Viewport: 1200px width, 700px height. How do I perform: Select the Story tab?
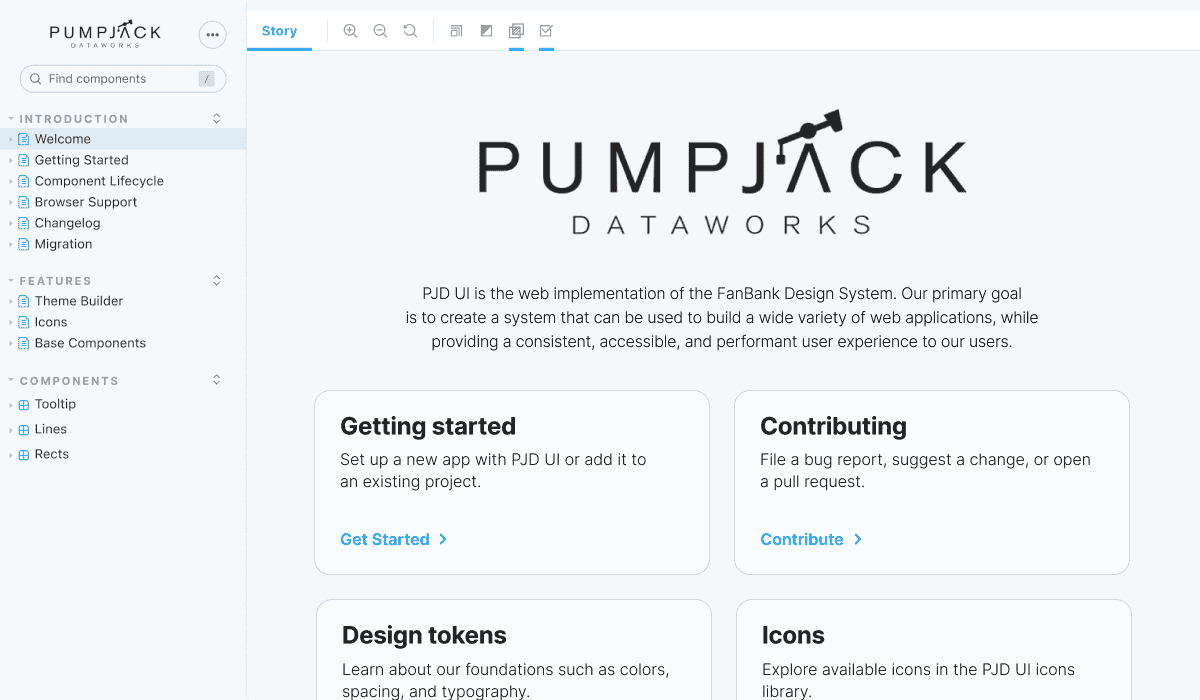point(279,31)
